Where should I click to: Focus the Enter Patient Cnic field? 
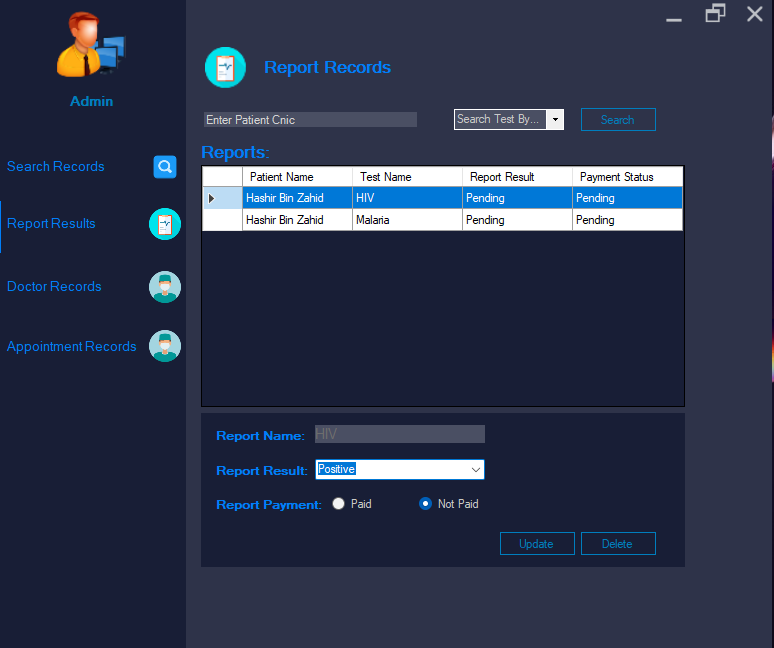pyautogui.click(x=310, y=119)
